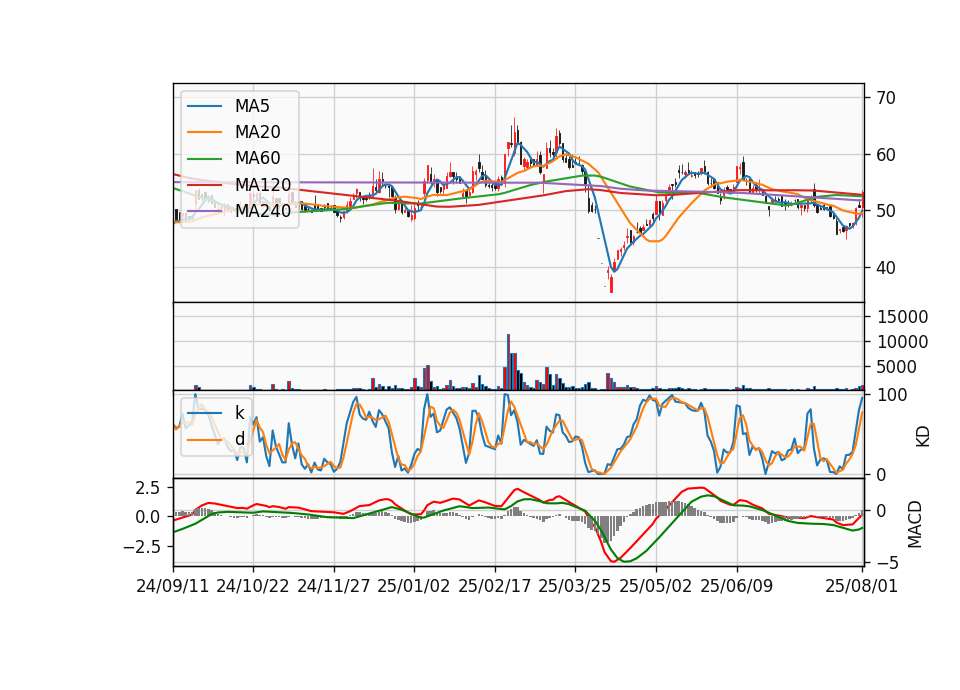Image resolution: width=960 pixels, height=690 pixels.
Task: Click the MA240 legend label
Action: (263, 211)
